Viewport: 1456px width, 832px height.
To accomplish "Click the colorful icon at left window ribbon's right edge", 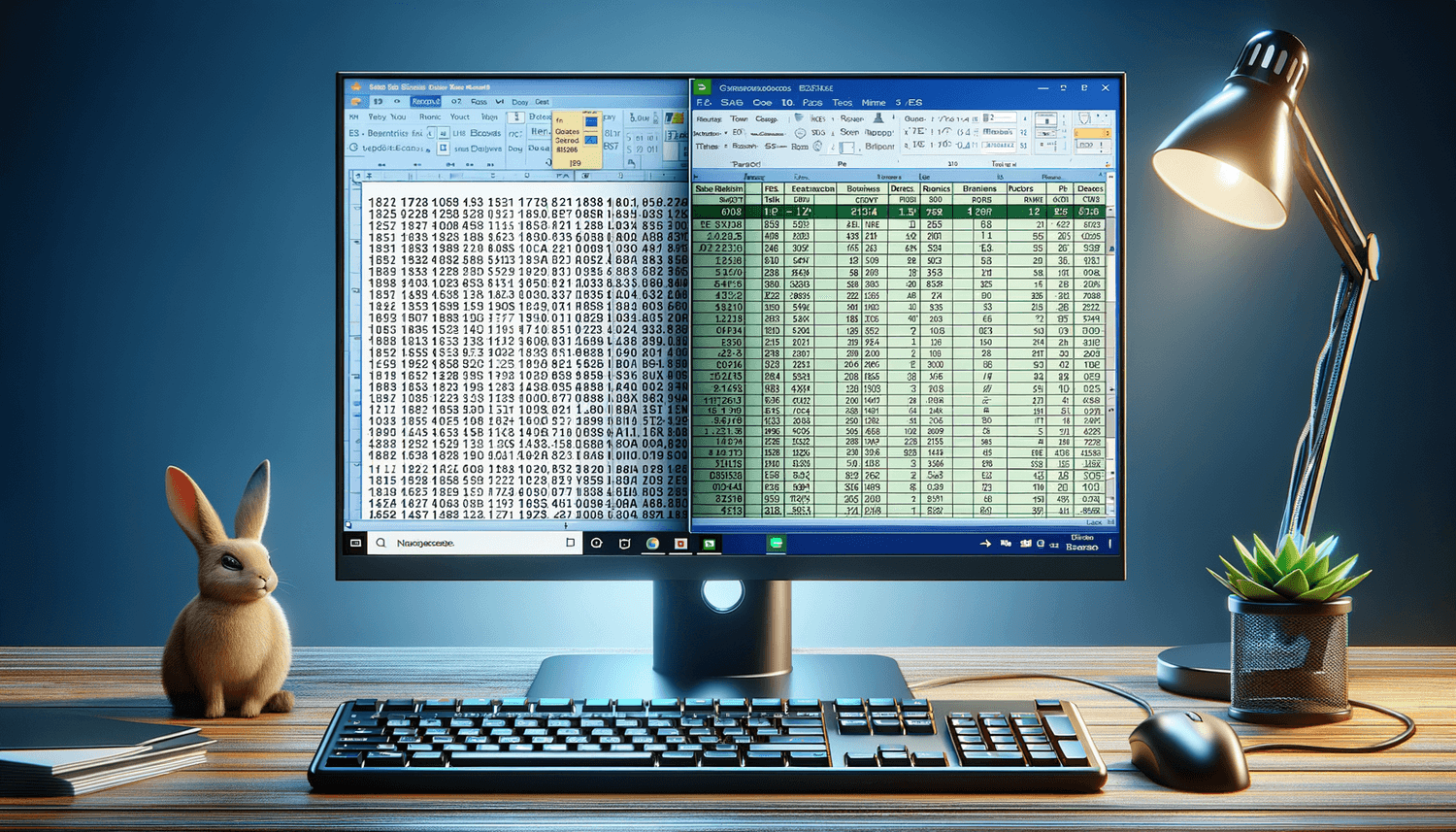I will click(676, 118).
